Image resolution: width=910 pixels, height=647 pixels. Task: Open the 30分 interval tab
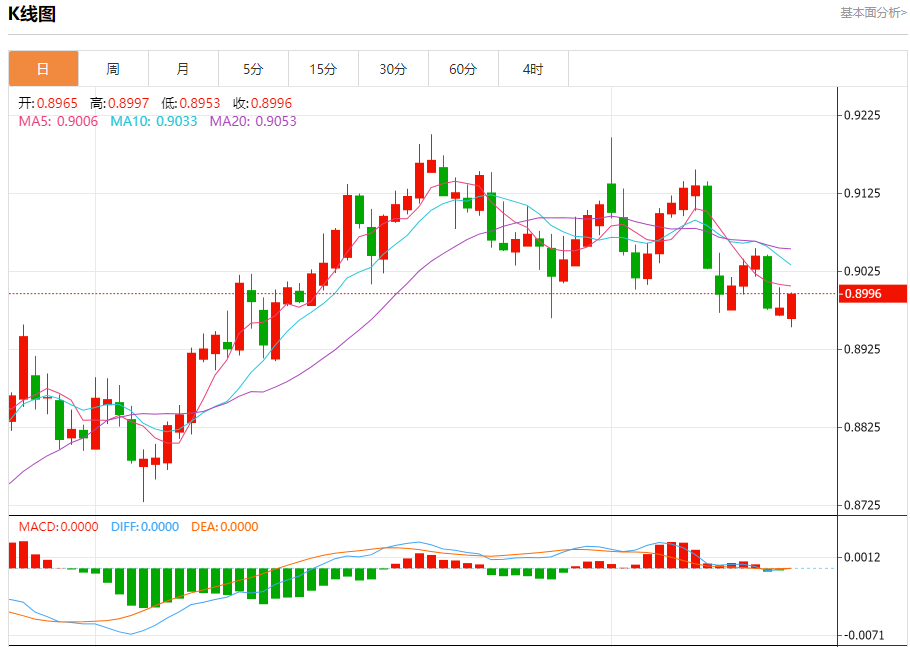tap(393, 69)
